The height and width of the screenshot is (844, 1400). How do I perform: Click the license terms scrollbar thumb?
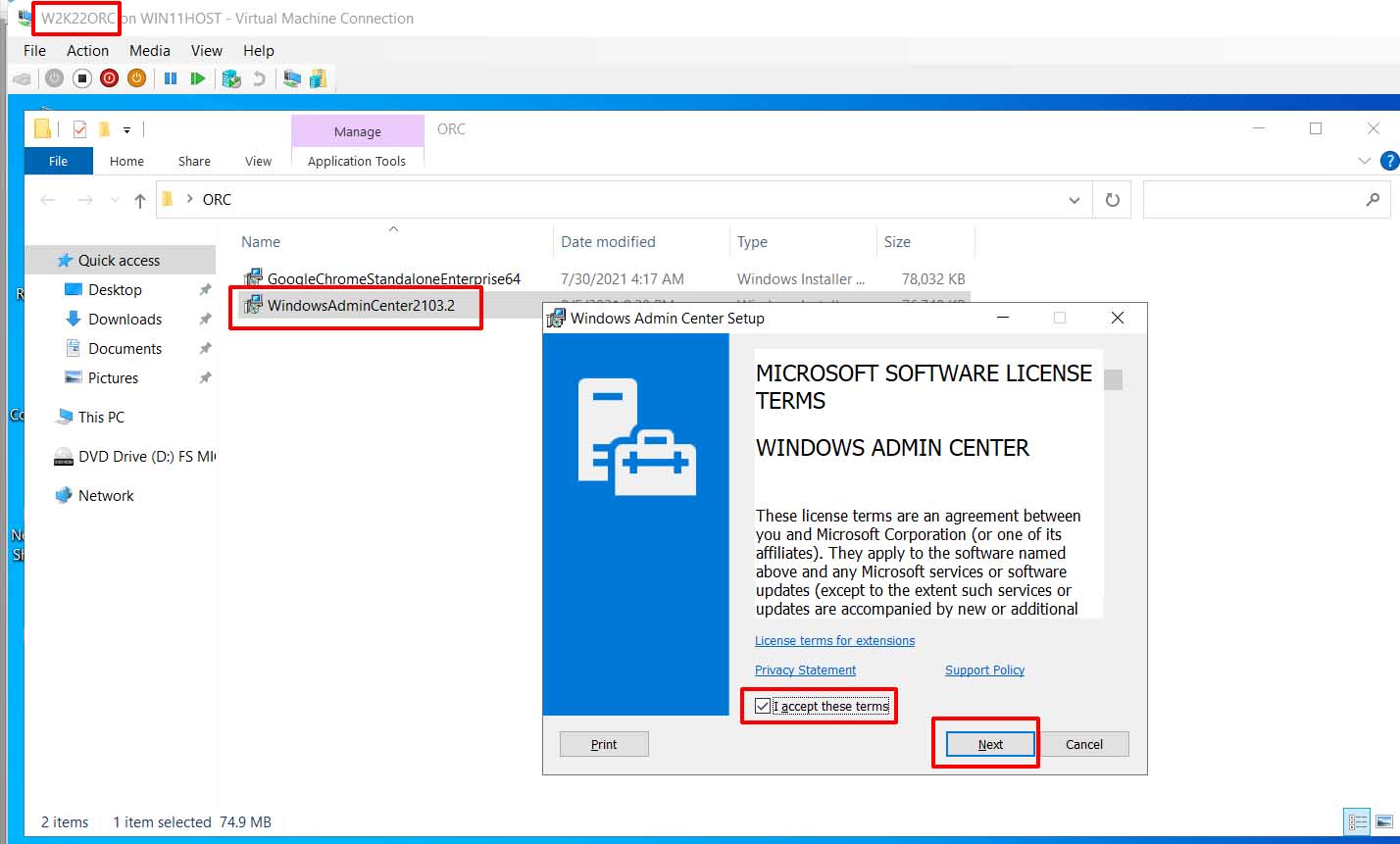point(1113,379)
